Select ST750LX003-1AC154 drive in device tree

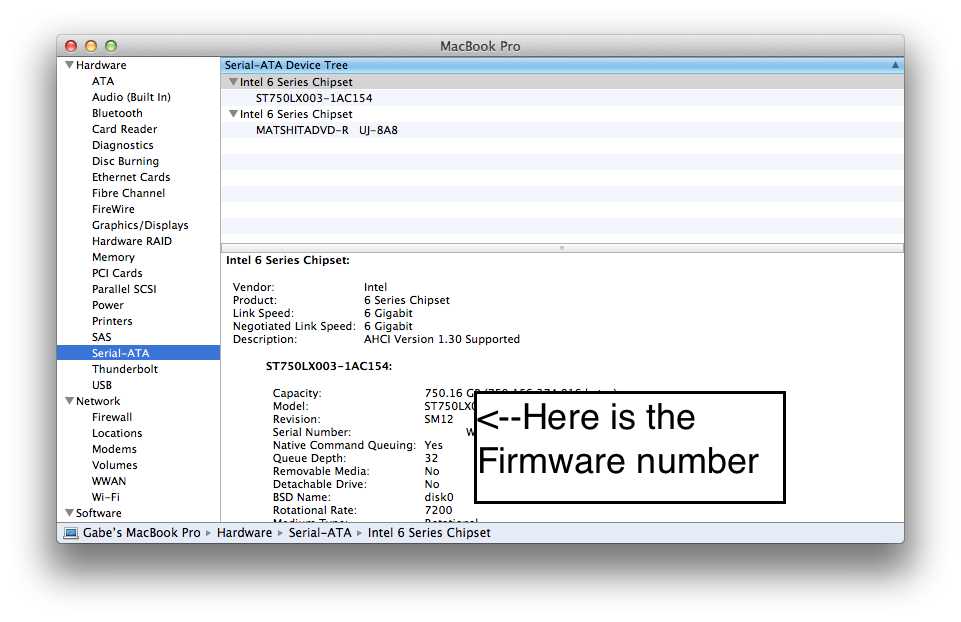tap(314, 98)
